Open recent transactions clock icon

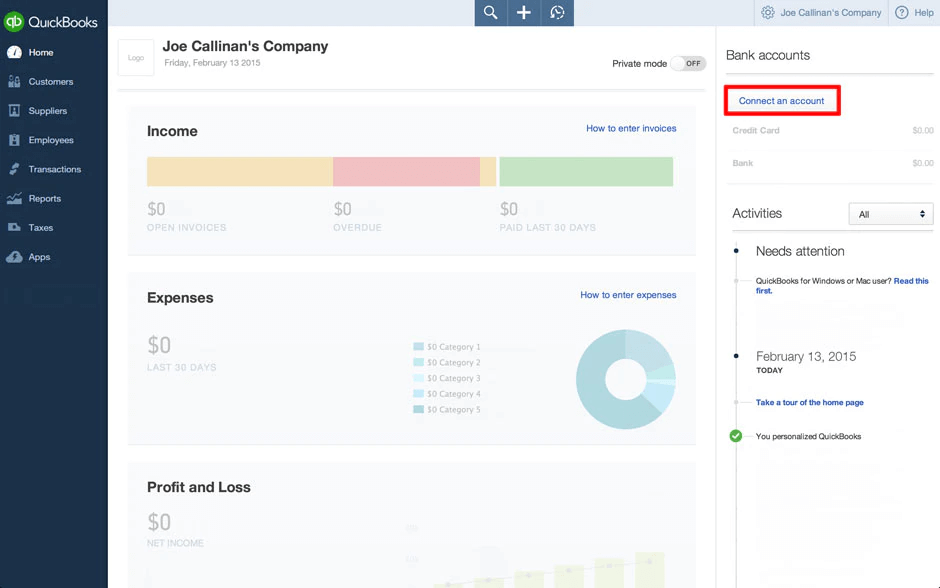558,13
